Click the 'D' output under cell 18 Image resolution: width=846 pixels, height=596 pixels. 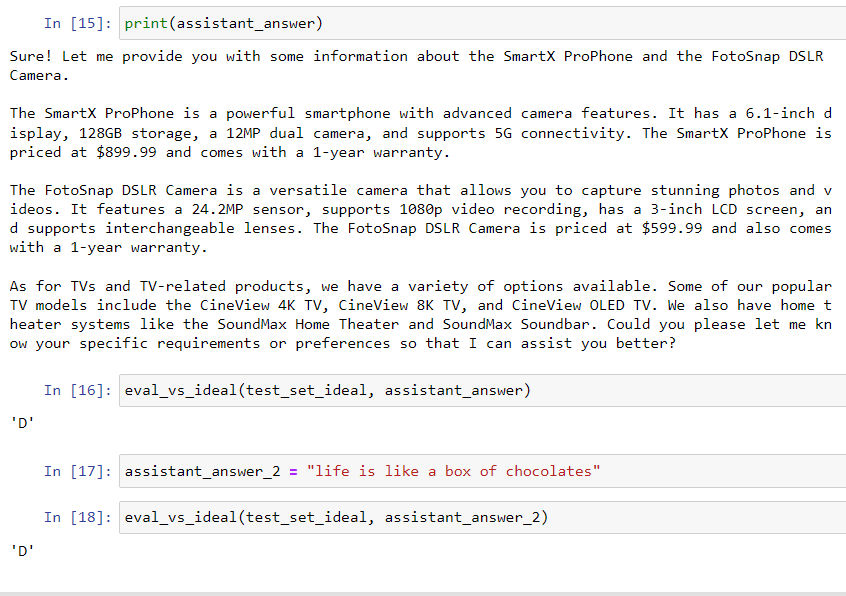point(22,551)
